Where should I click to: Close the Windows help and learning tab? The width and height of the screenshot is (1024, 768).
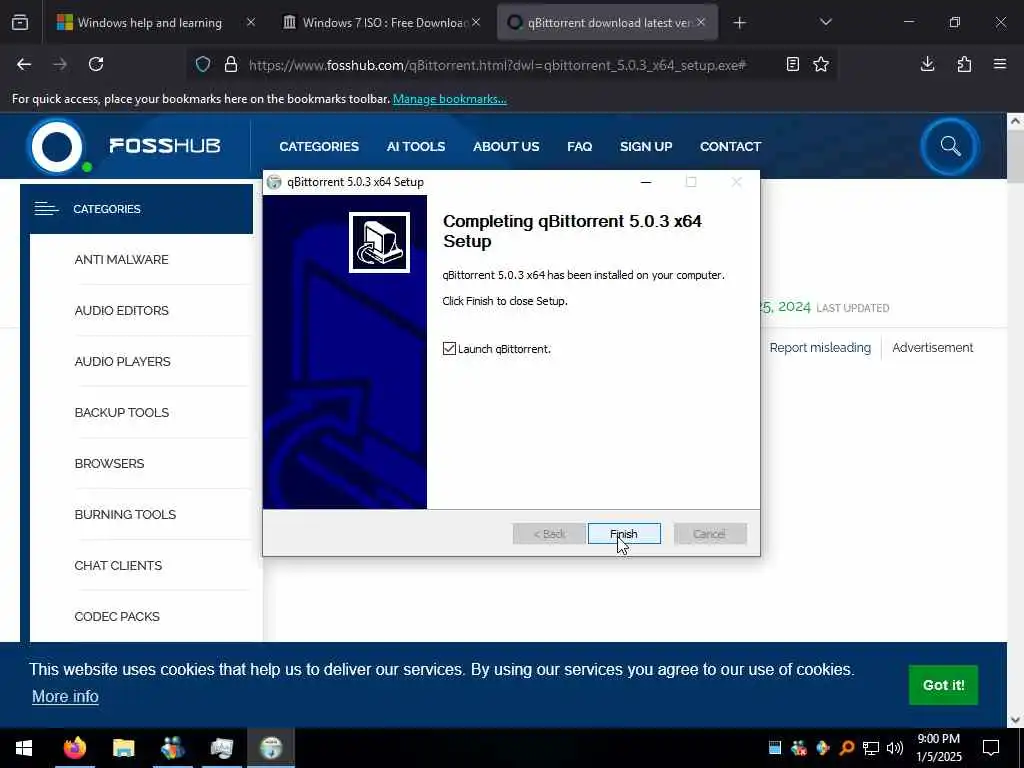pyautogui.click(x=251, y=23)
